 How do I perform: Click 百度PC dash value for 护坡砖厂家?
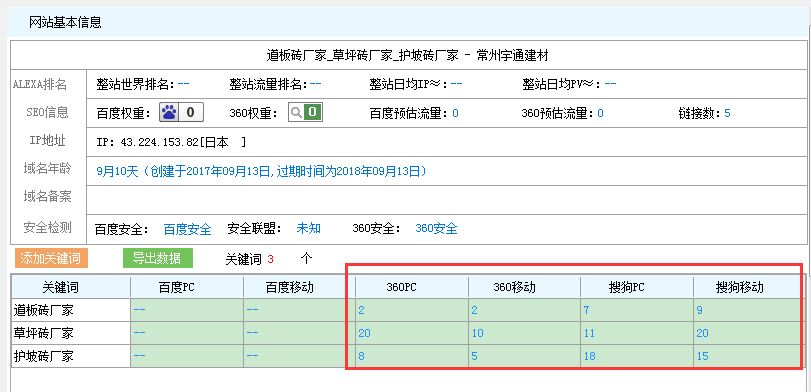(x=139, y=355)
